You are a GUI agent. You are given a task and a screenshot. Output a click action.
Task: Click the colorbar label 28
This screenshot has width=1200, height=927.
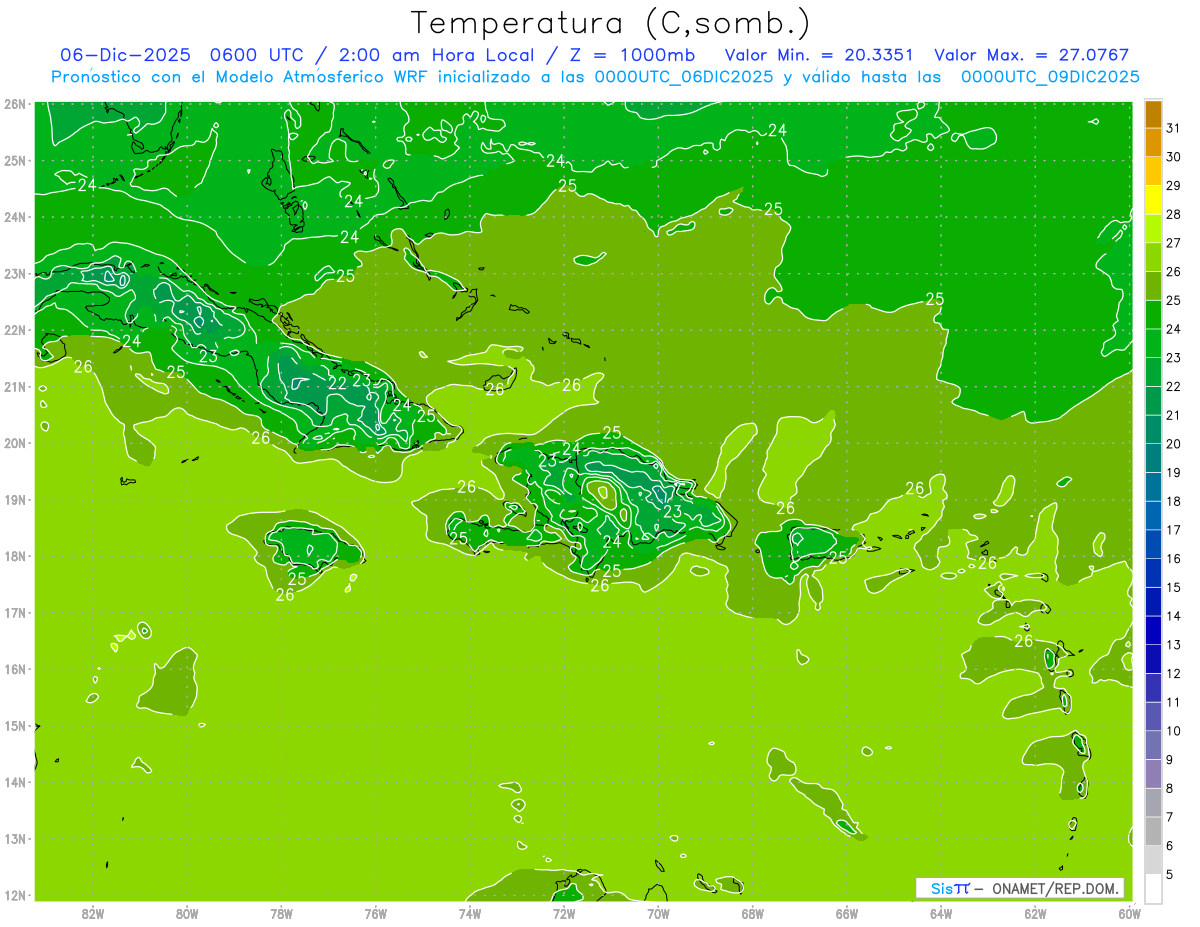point(1173,214)
